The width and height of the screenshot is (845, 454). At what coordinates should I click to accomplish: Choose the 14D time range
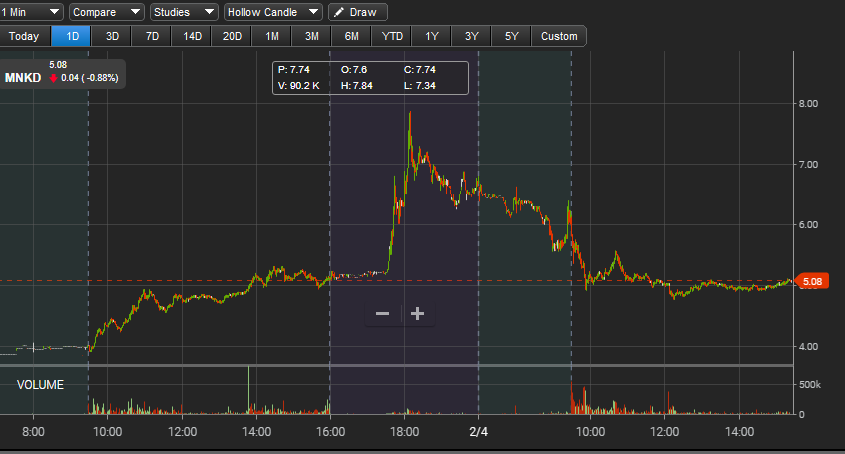(192, 36)
